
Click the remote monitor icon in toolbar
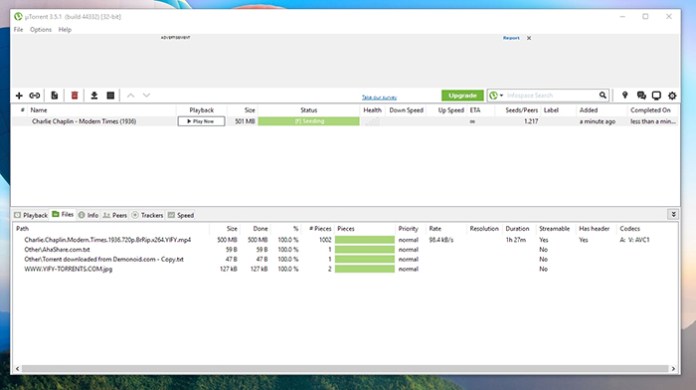[x=656, y=95]
